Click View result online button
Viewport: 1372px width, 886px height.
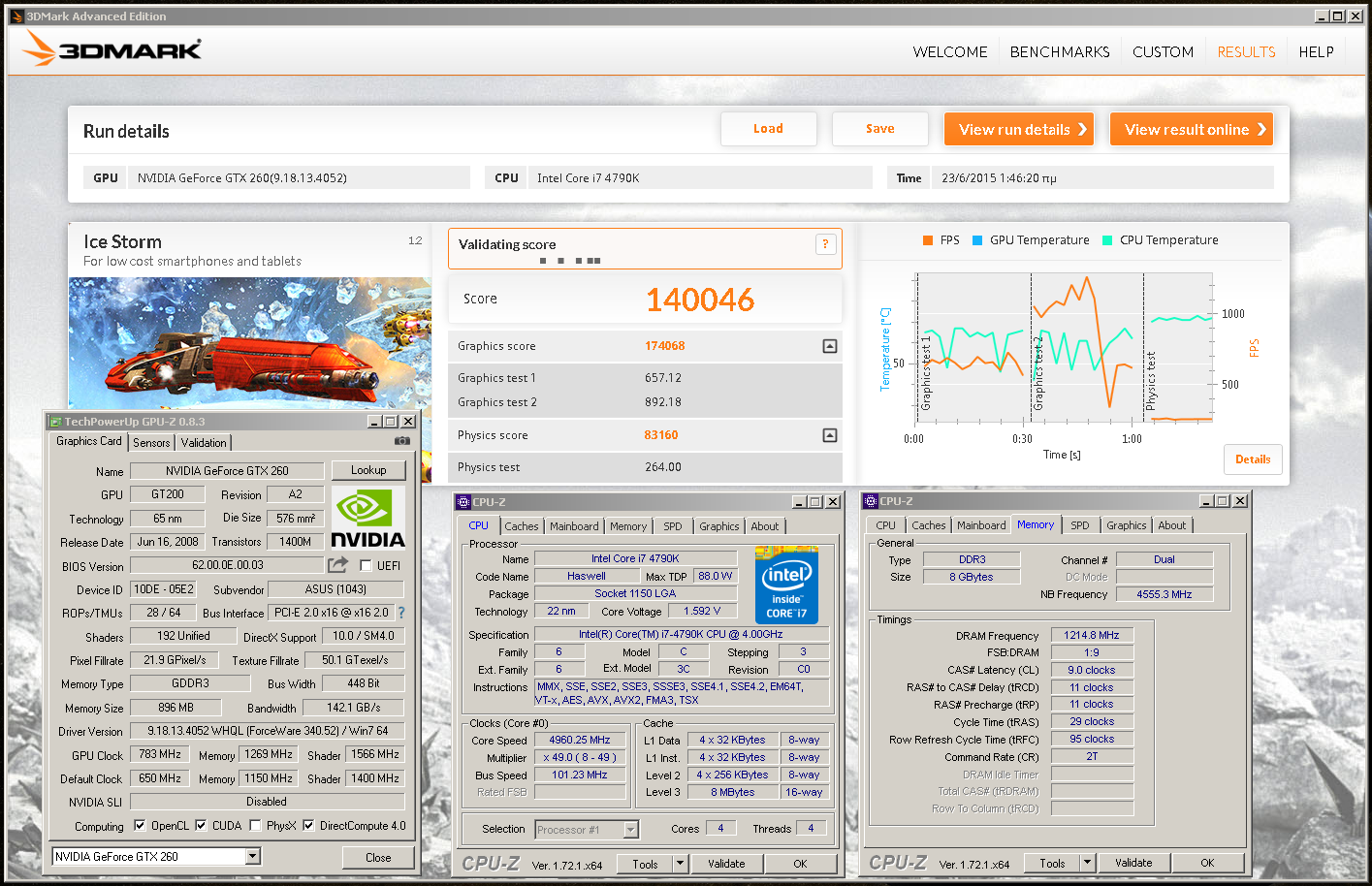(1192, 129)
